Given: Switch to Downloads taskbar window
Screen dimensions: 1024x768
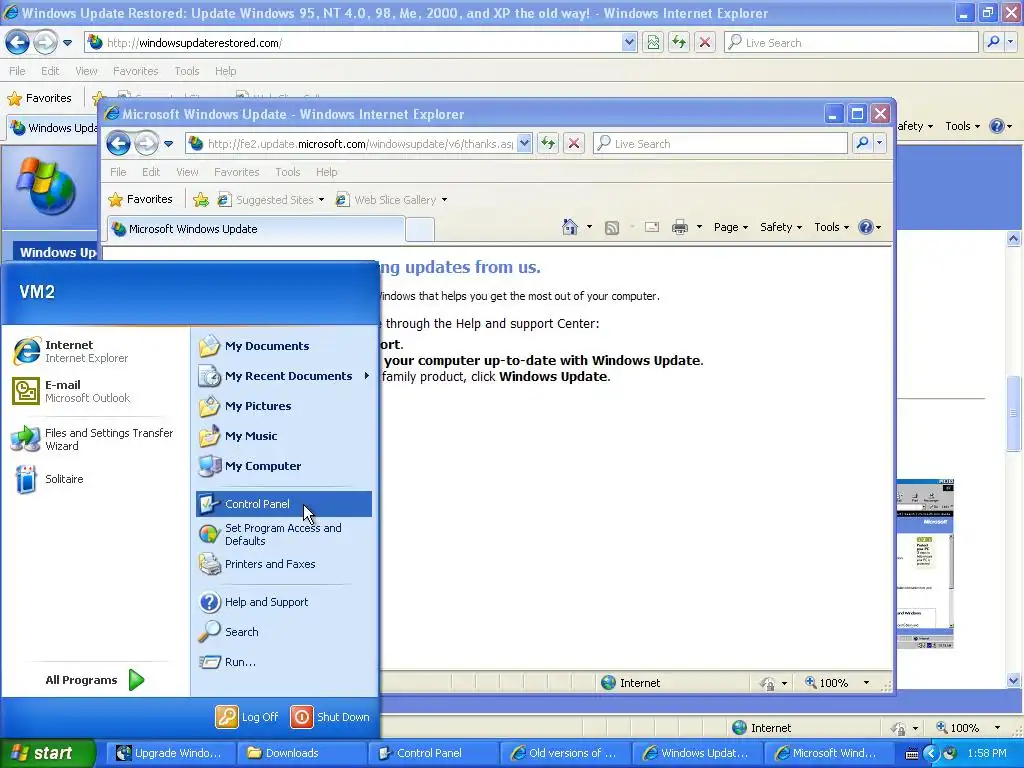Looking at the screenshot, I should pos(300,753).
